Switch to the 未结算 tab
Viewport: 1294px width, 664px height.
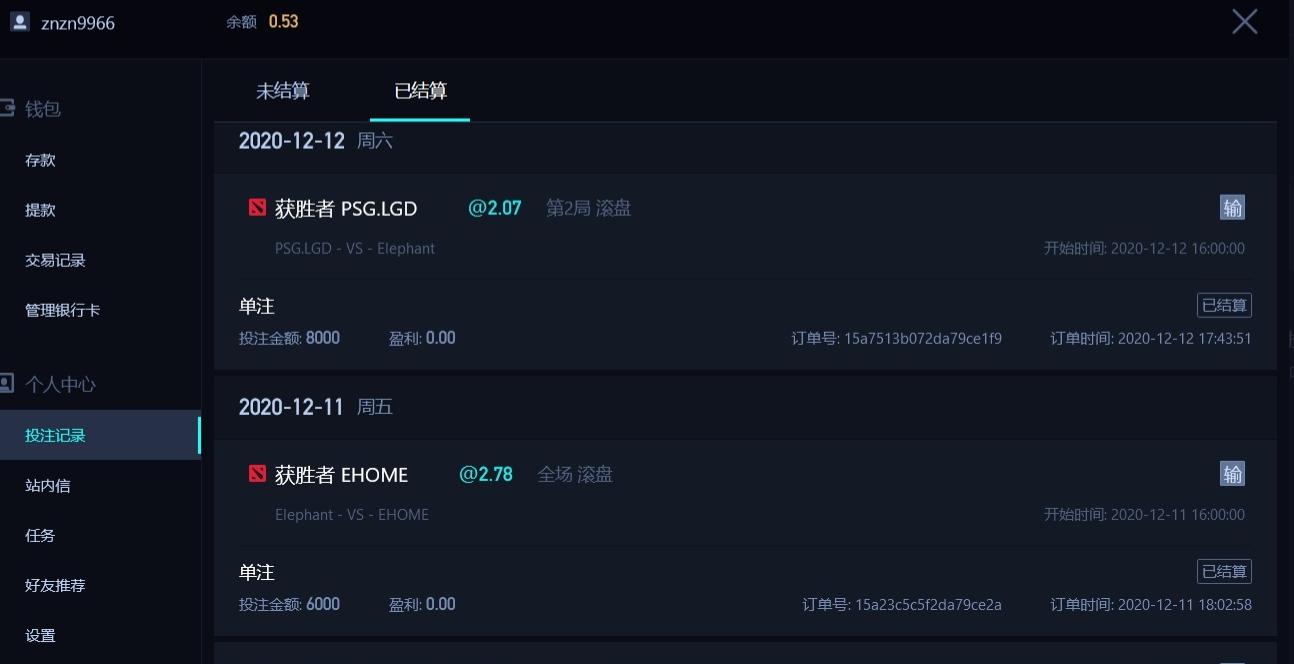click(x=283, y=90)
